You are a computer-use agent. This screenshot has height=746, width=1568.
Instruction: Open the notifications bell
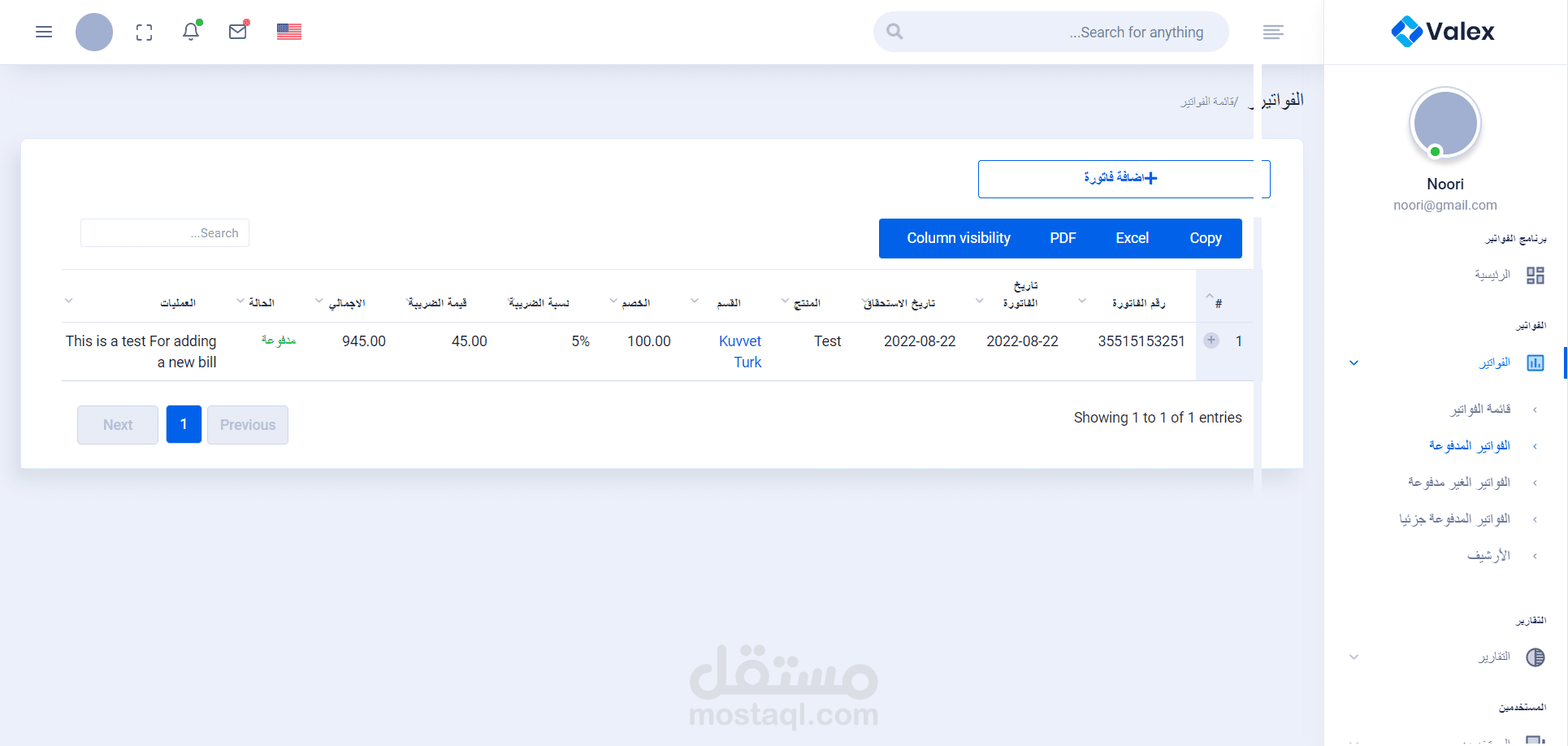click(191, 31)
